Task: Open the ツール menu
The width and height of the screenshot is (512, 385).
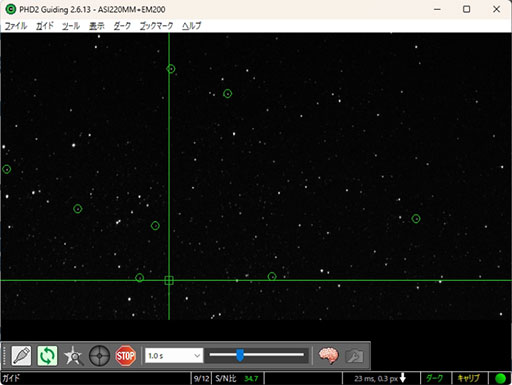Action: tap(71, 26)
